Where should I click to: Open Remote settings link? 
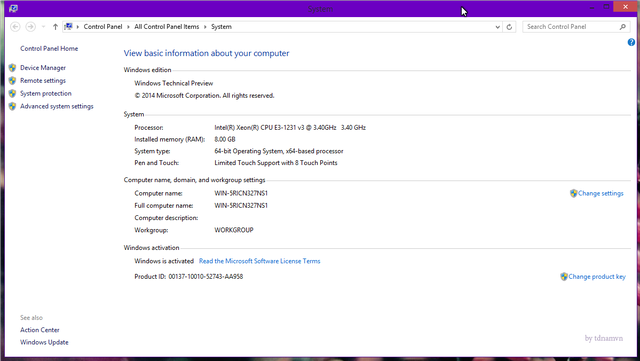[x=43, y=80]
